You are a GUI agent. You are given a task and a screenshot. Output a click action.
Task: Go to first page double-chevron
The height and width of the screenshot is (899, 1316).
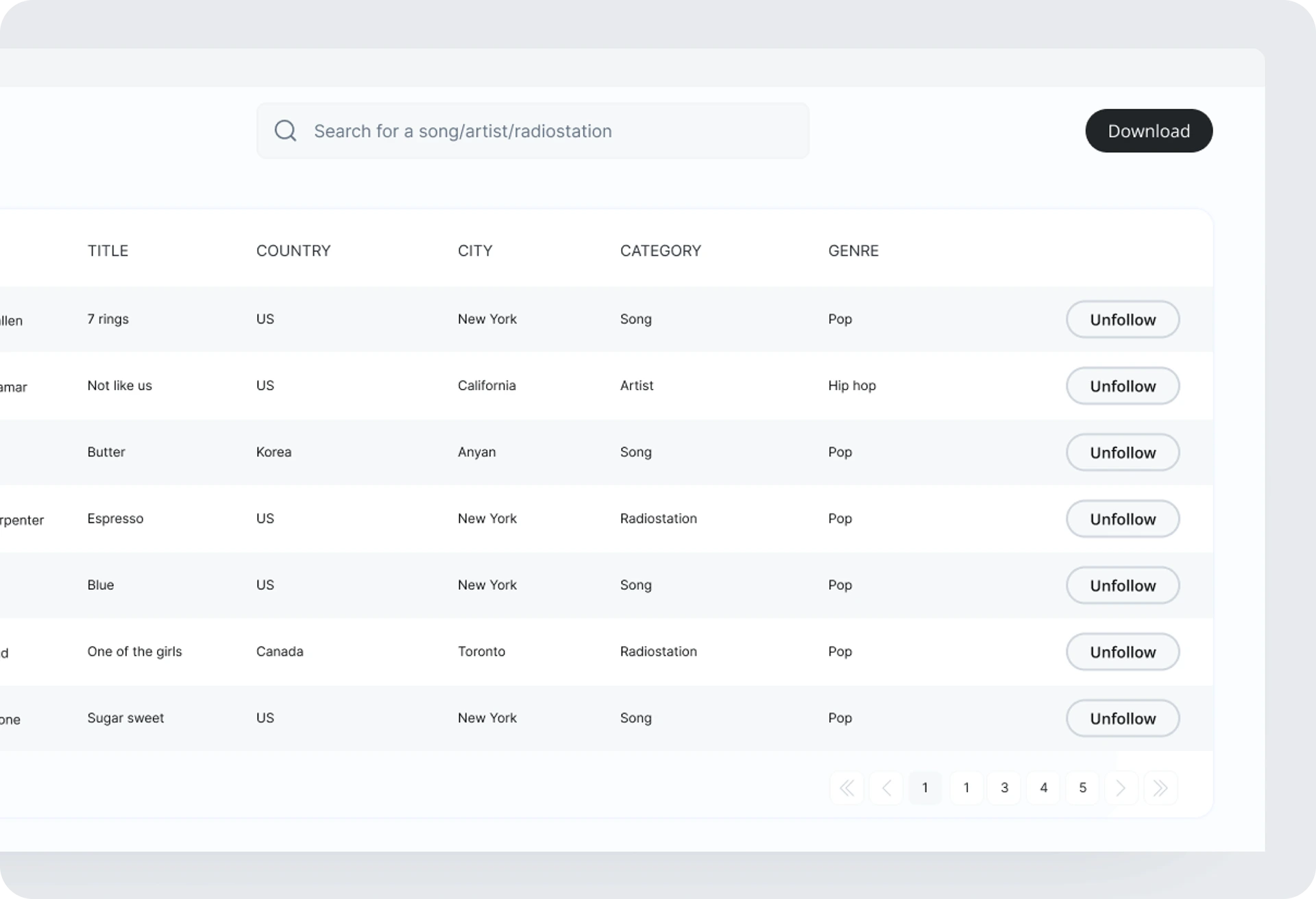coord(847,788)
